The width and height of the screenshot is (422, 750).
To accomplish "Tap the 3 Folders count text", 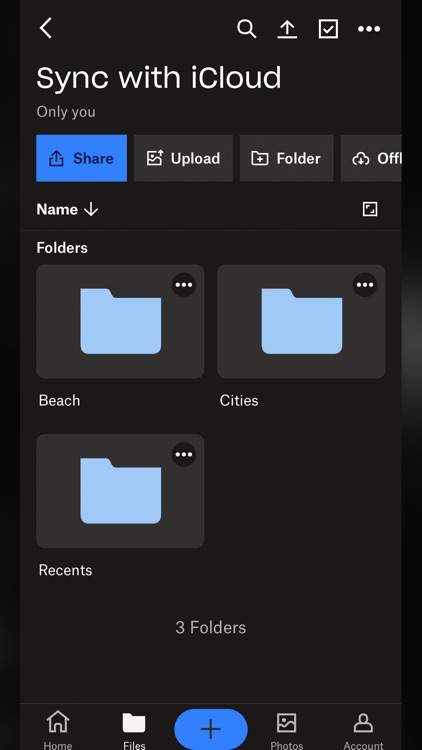I will [x=211, y=628].
